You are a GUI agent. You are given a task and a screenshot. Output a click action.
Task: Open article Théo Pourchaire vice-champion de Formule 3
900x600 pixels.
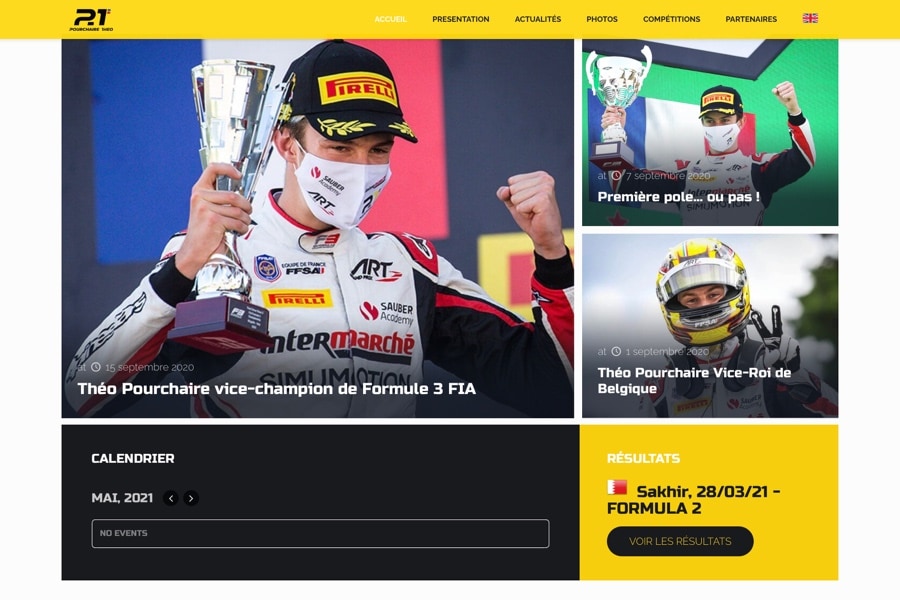point(277,389)
